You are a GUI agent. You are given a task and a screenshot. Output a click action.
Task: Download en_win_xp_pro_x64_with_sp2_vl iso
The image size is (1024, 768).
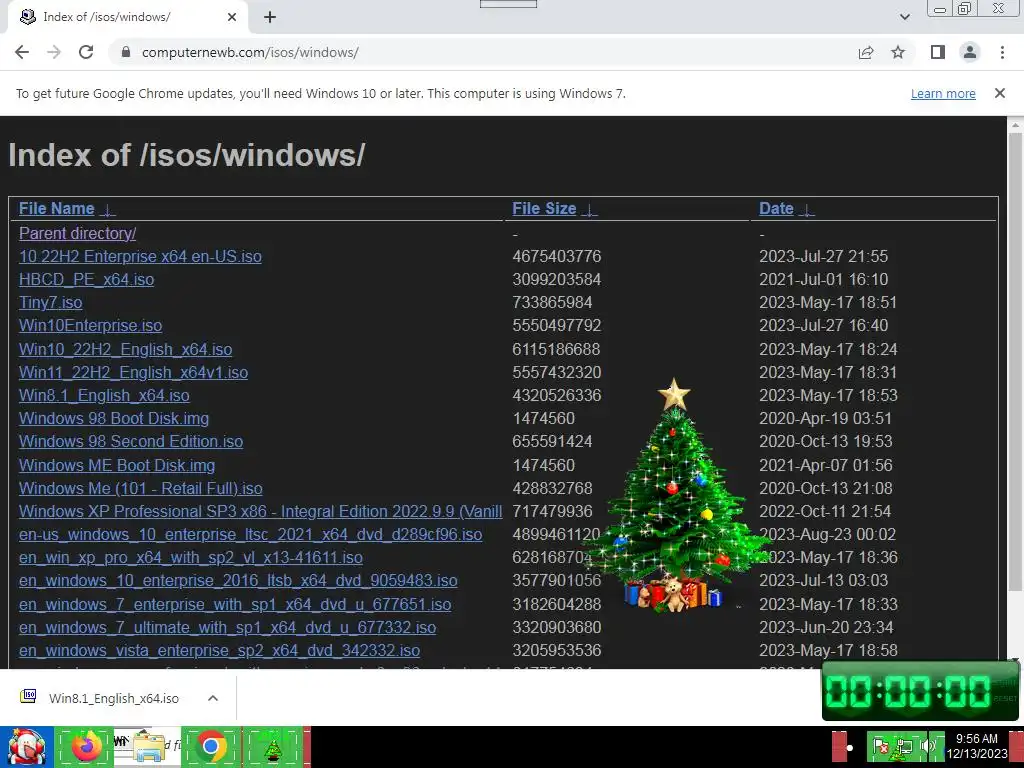(191, 557)
